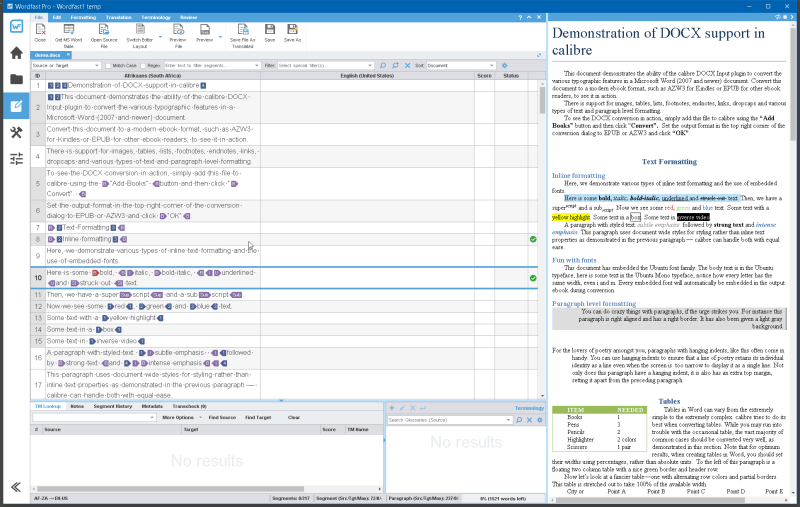Expand the filter text history dropdown
The image size is (800, 507).
[x=257, y=65]
